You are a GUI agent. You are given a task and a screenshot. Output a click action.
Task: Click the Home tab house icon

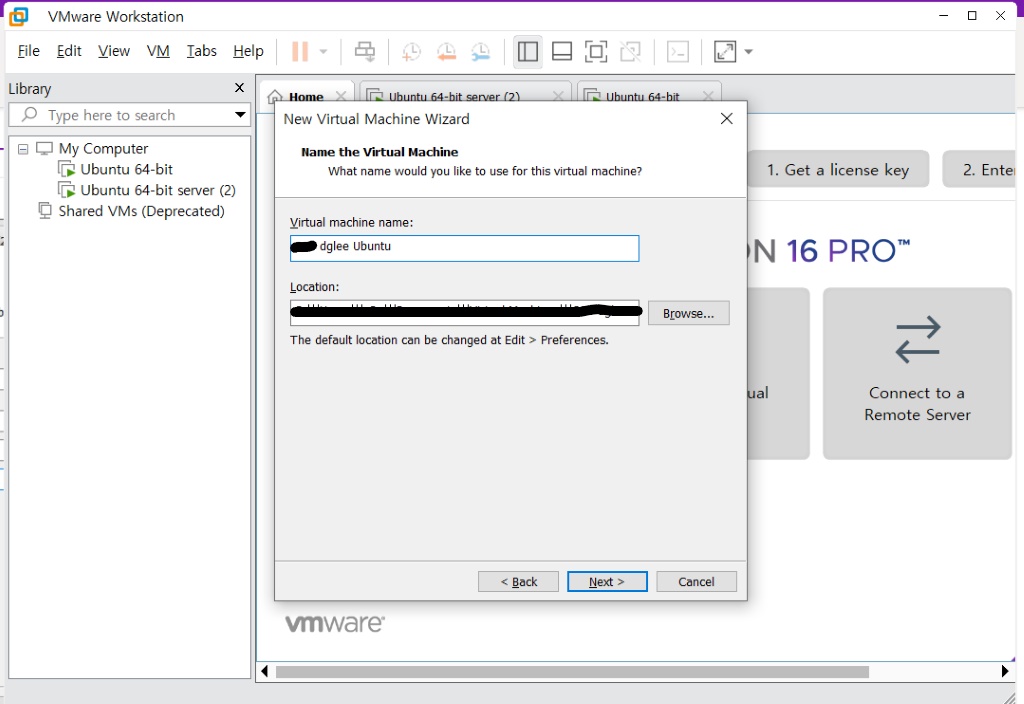pos(276,97)
